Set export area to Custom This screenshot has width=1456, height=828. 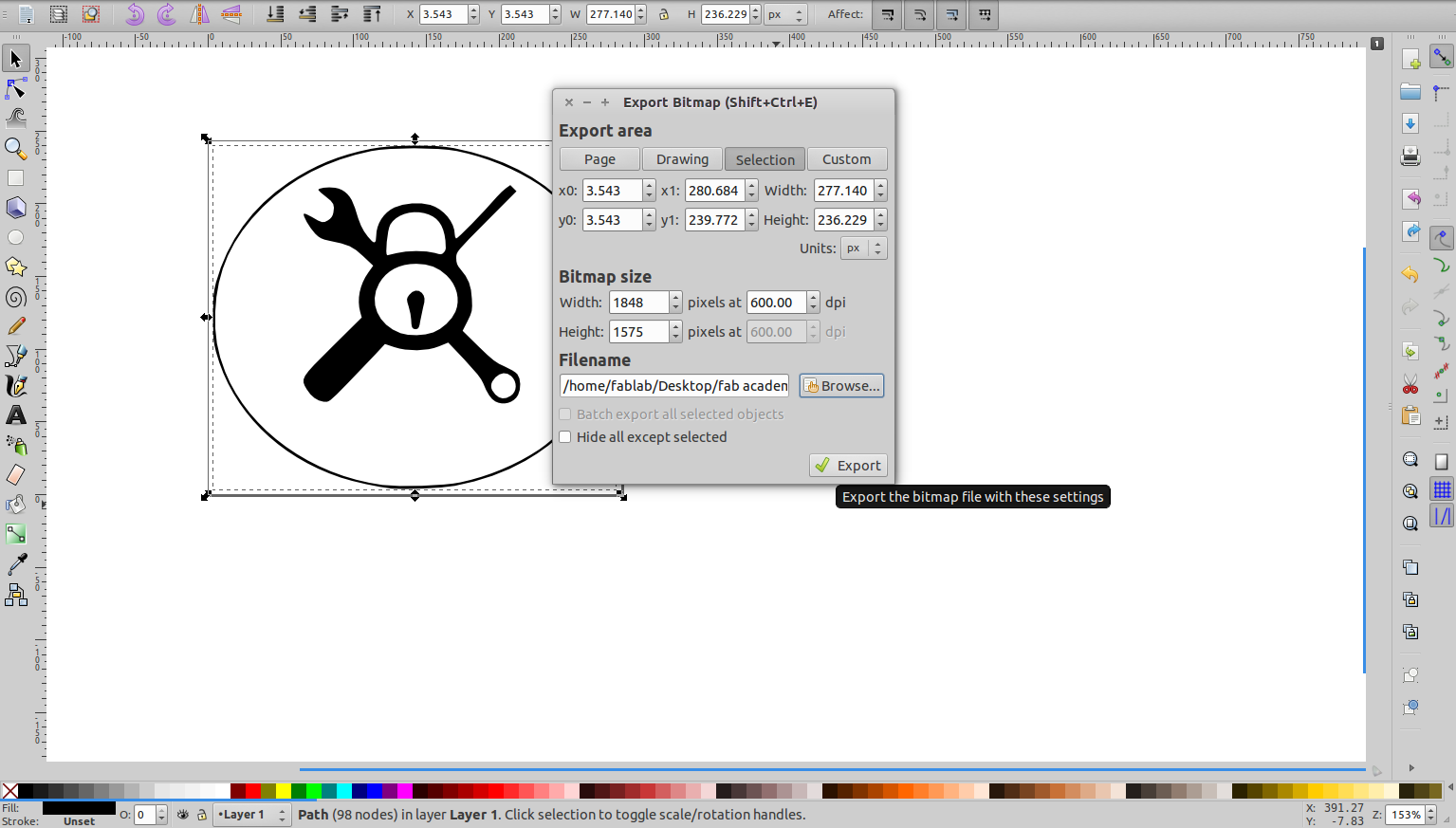click(847, 159)
